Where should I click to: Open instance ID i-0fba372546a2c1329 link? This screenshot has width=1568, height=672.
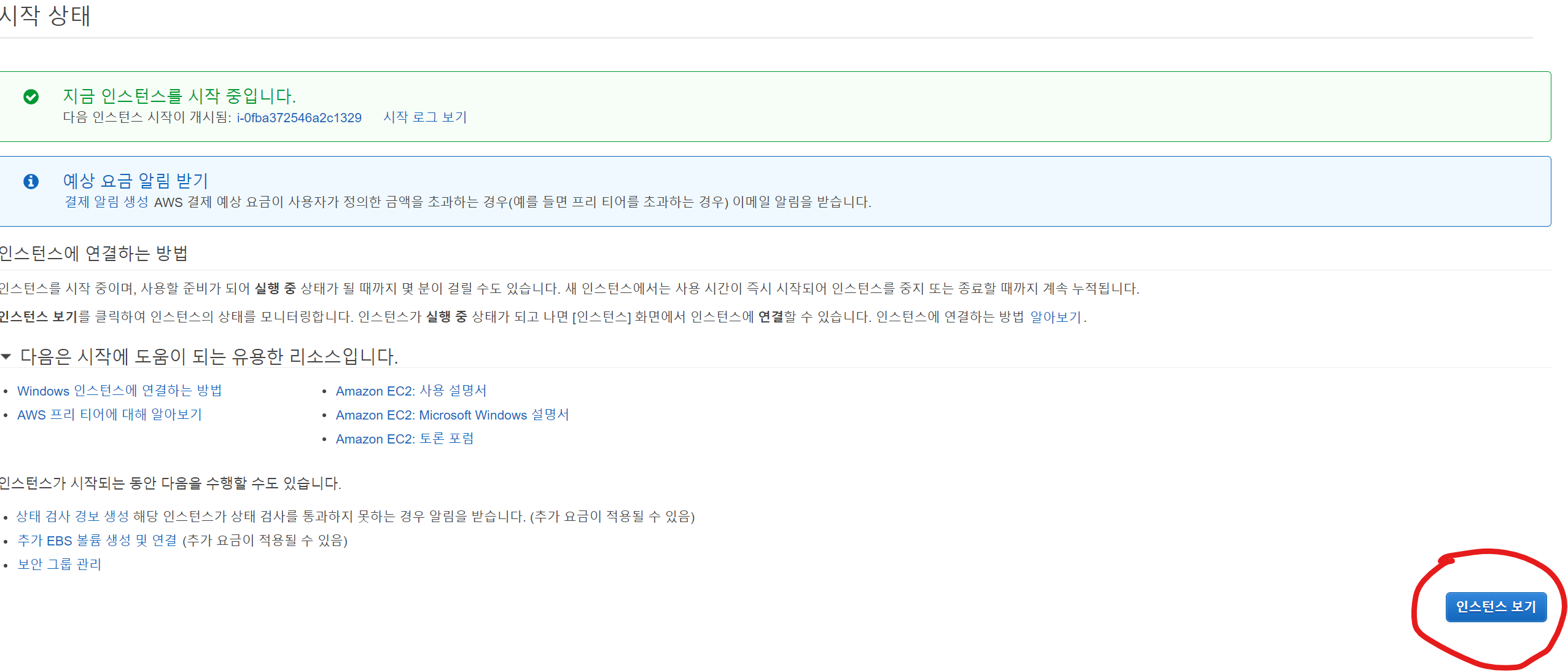coord(299,118)
